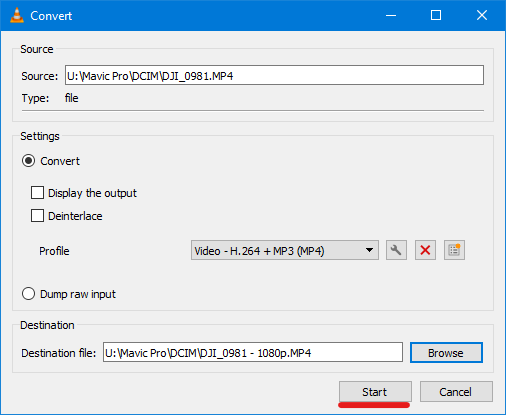Delete selected profile with red X
Screen dimensions: 506x415
(x=425, y=250)
